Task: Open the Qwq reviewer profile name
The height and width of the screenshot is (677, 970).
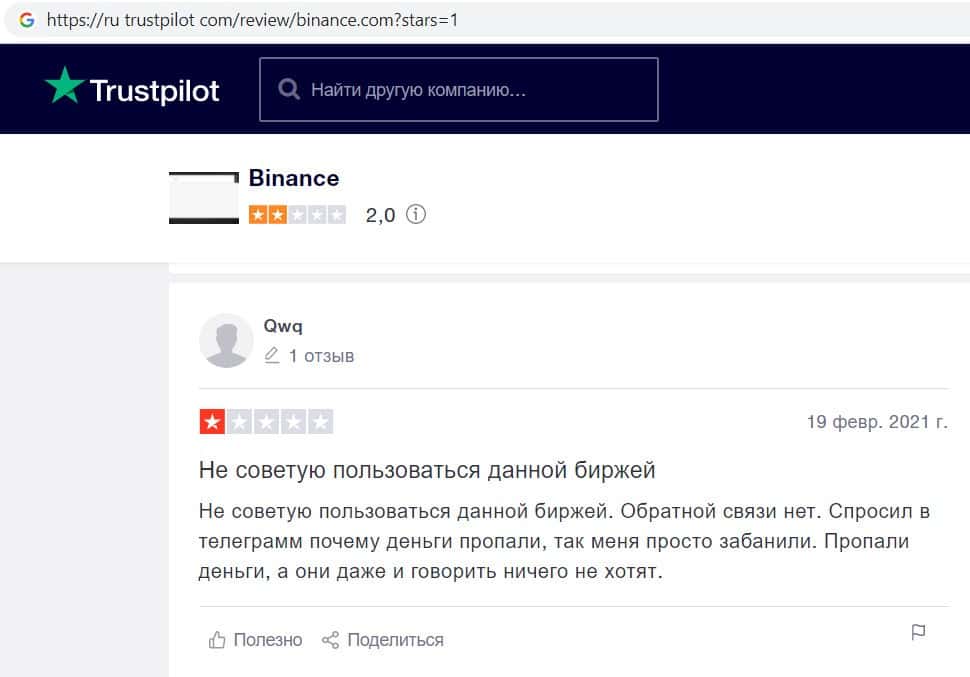Action: (x=283, y=325)
